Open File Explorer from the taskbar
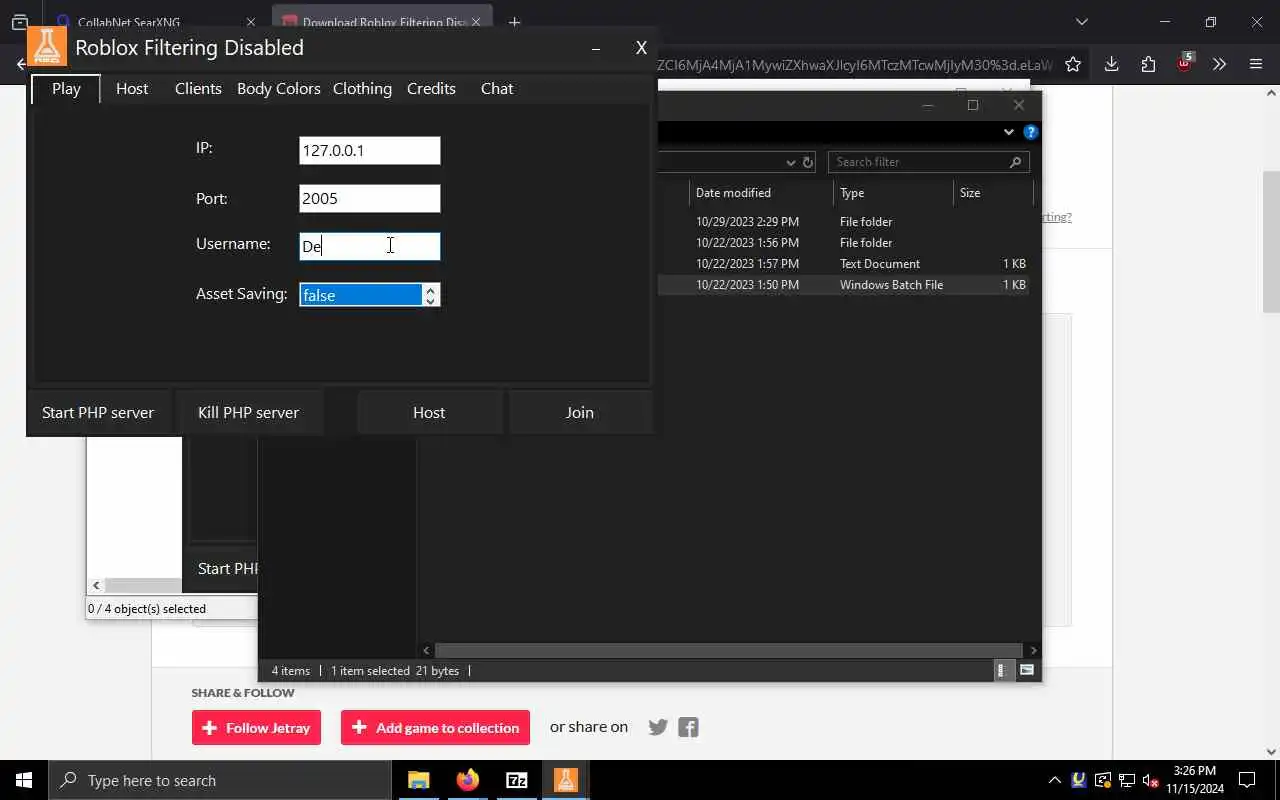This screenshot has width=1280, height=800. (419, 780)
